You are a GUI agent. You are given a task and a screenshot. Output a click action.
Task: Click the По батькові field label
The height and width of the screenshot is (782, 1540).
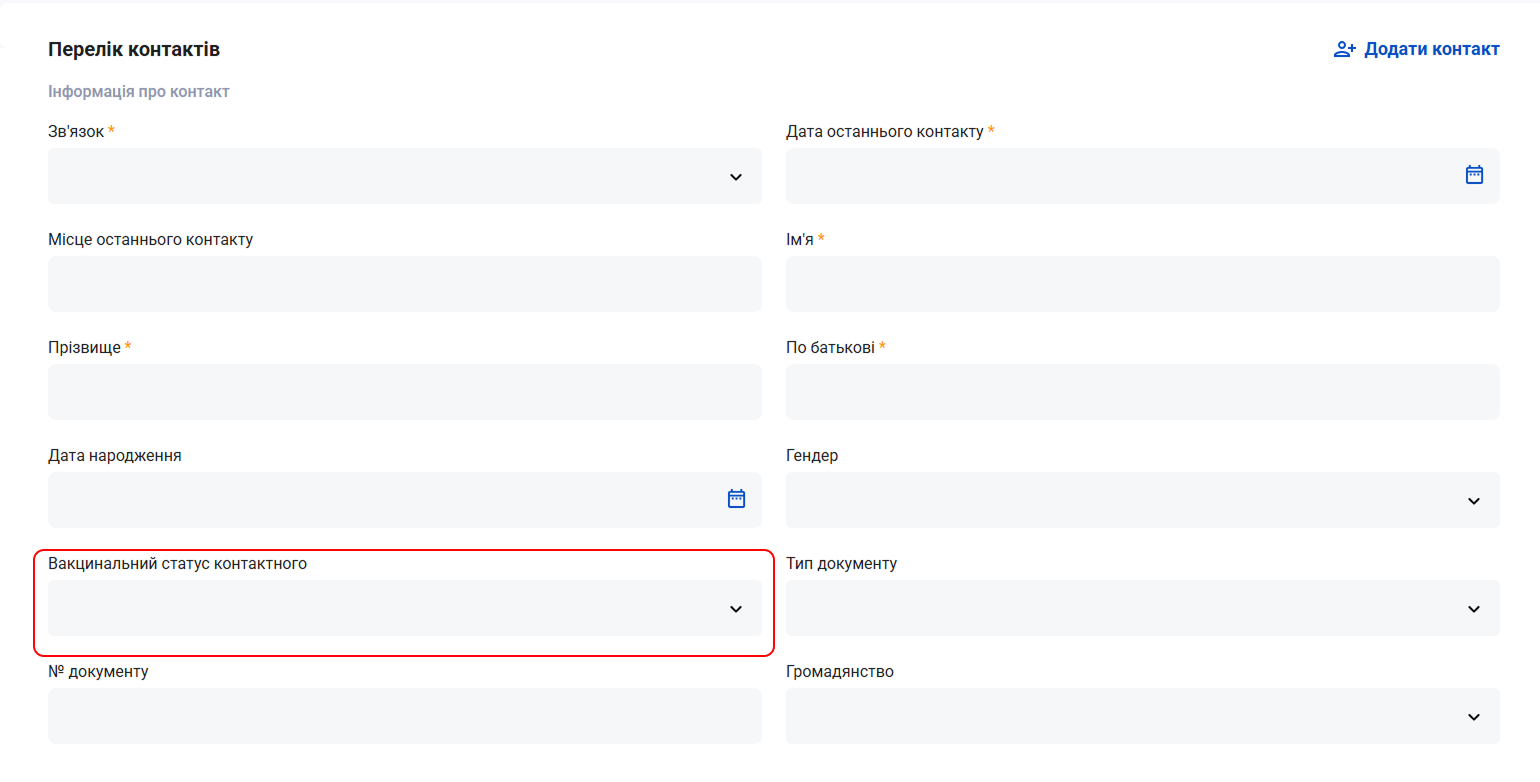pyautogui.click(x=831, y=348)
